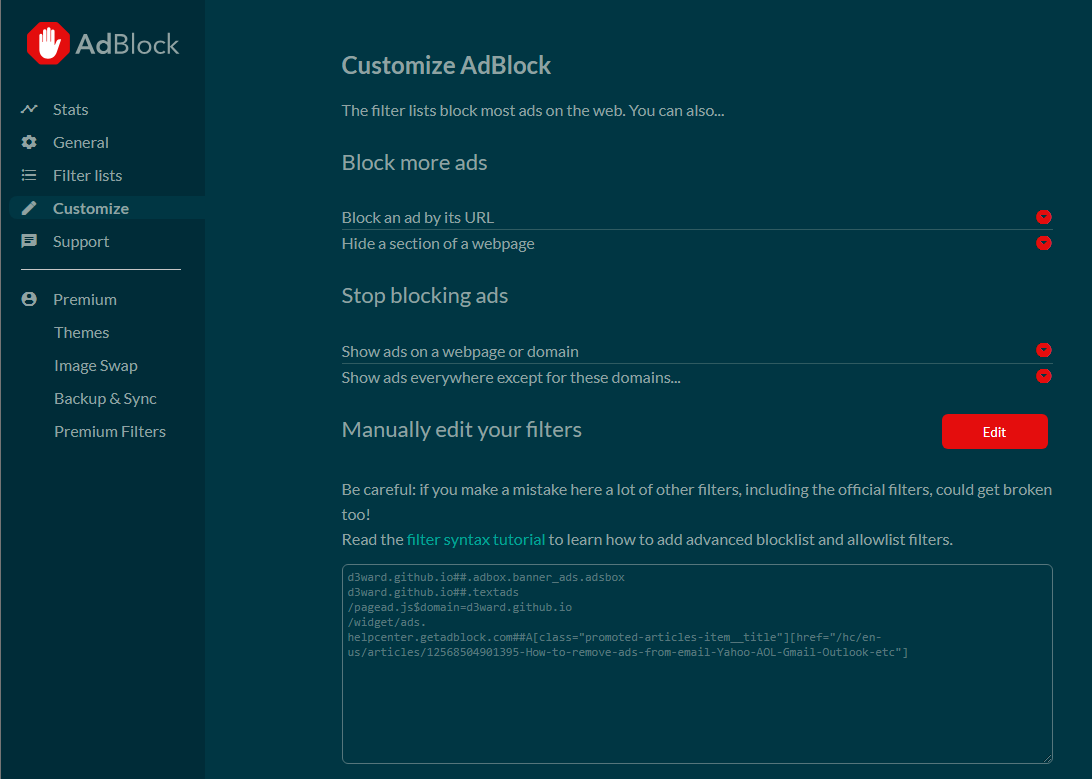Click the Support chat bubble icon
This screenshot has width=1092, height=779.
pos(29,242)
